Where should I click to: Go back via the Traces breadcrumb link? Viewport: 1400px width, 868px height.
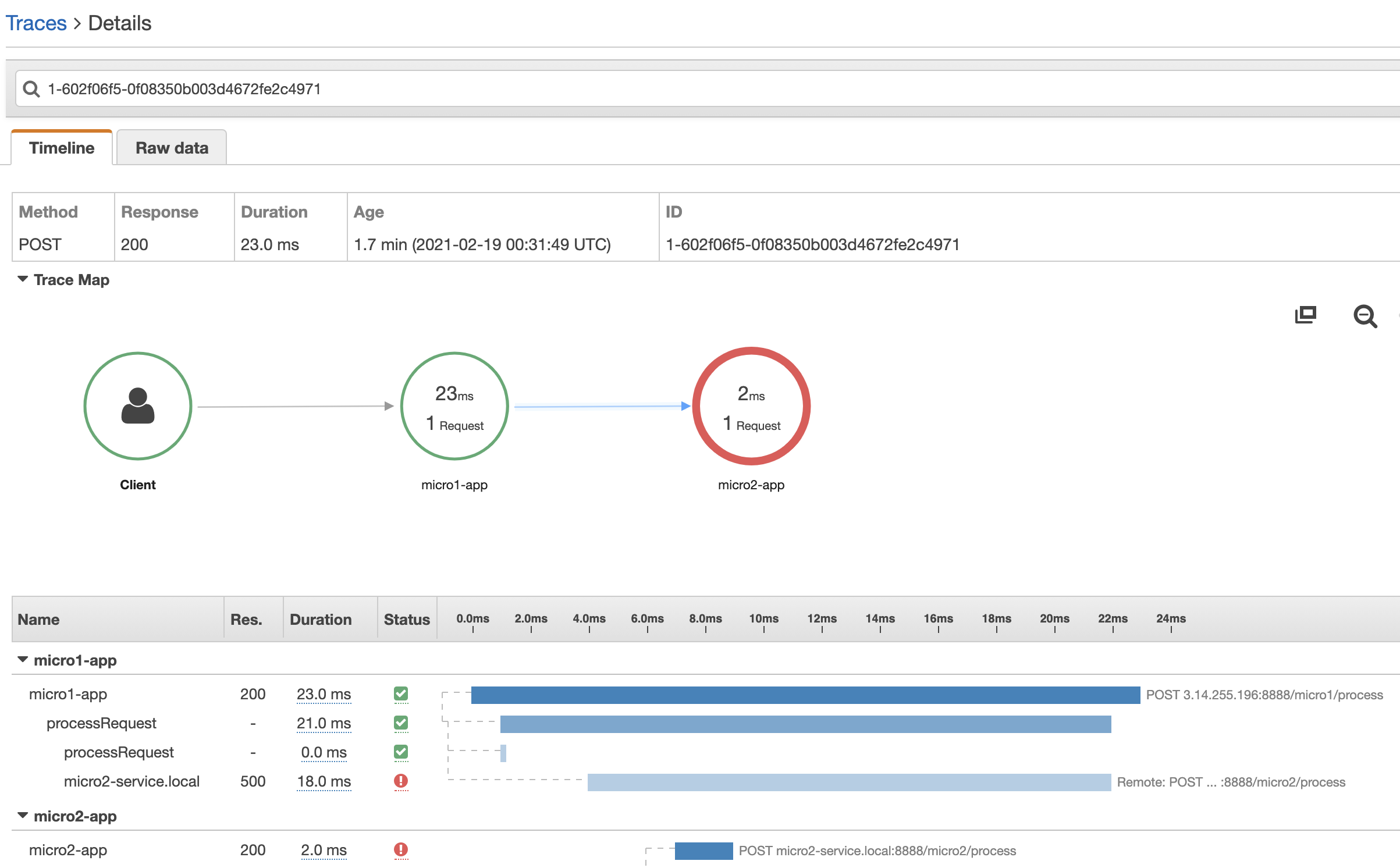coord(36,23)
